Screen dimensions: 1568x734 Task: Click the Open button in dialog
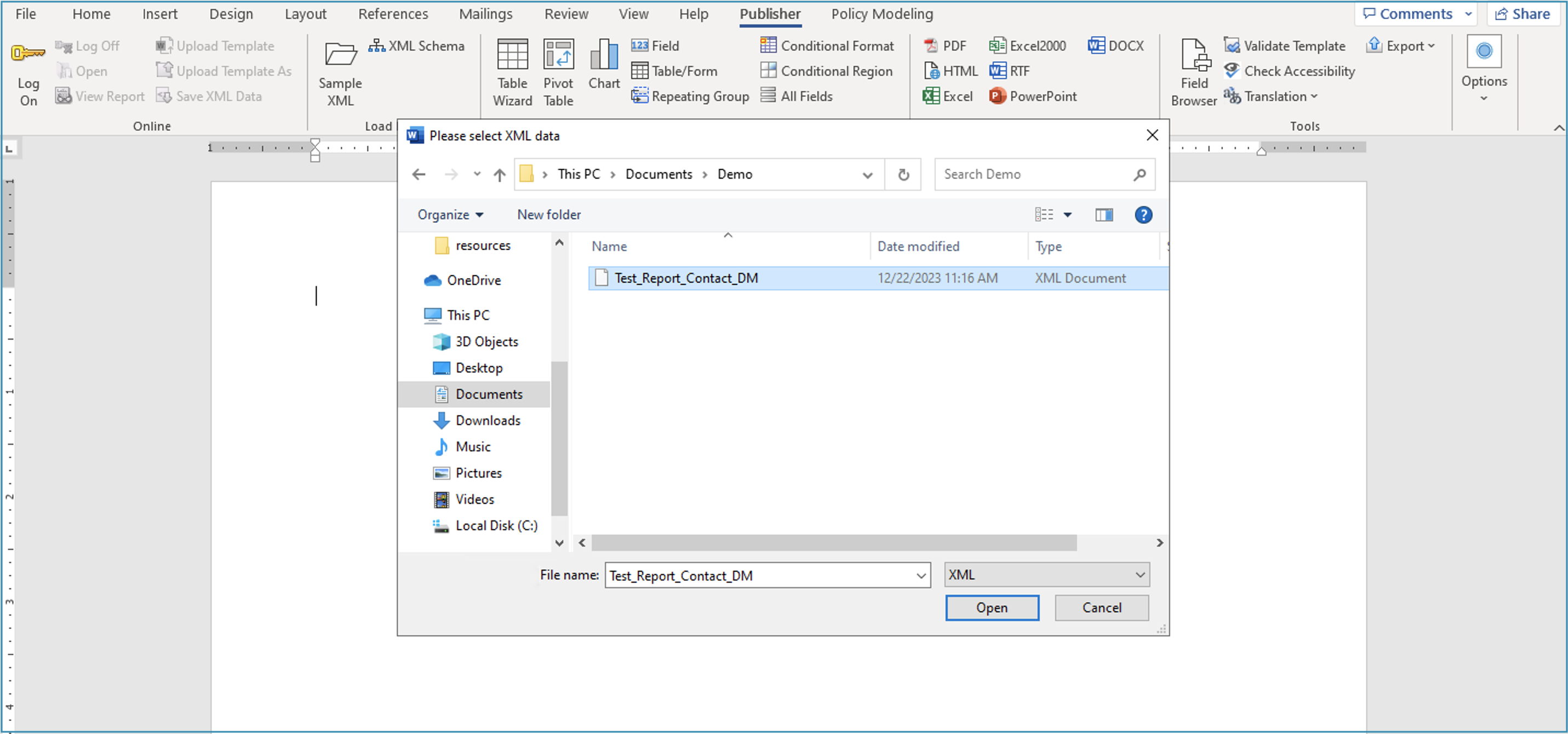pos(991,607)
